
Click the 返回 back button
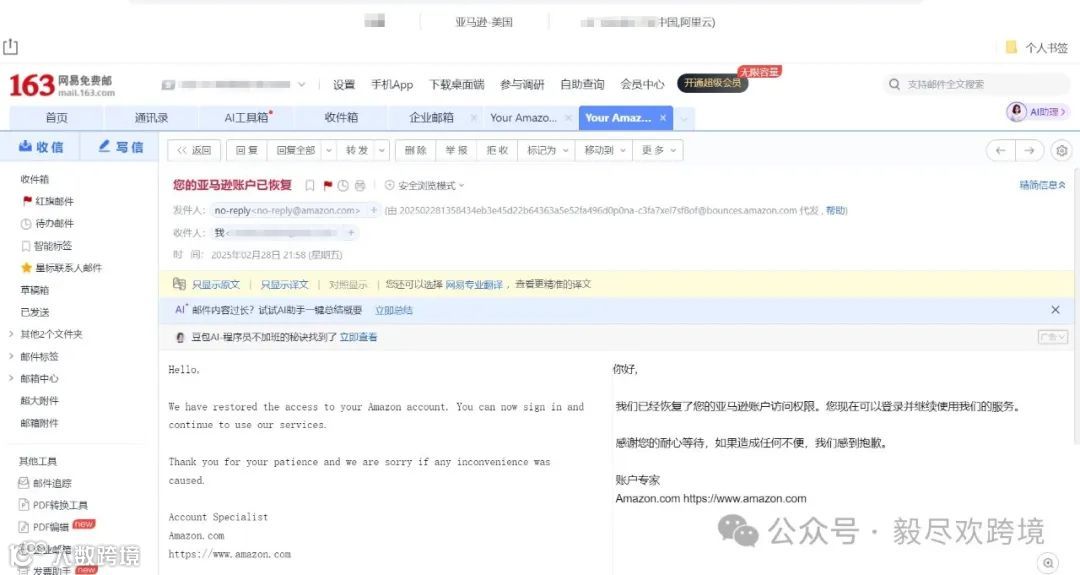[x=194, y=150]
